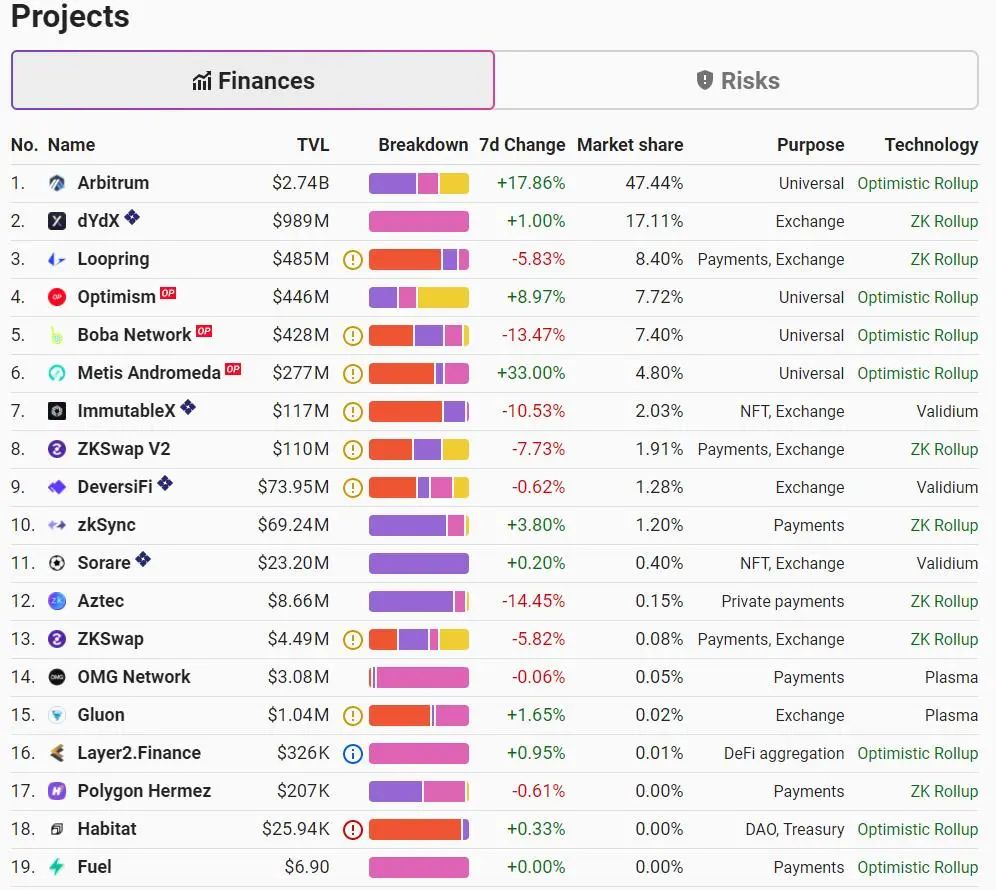Click the dYdX pink breakdown bar

point(419,222)
